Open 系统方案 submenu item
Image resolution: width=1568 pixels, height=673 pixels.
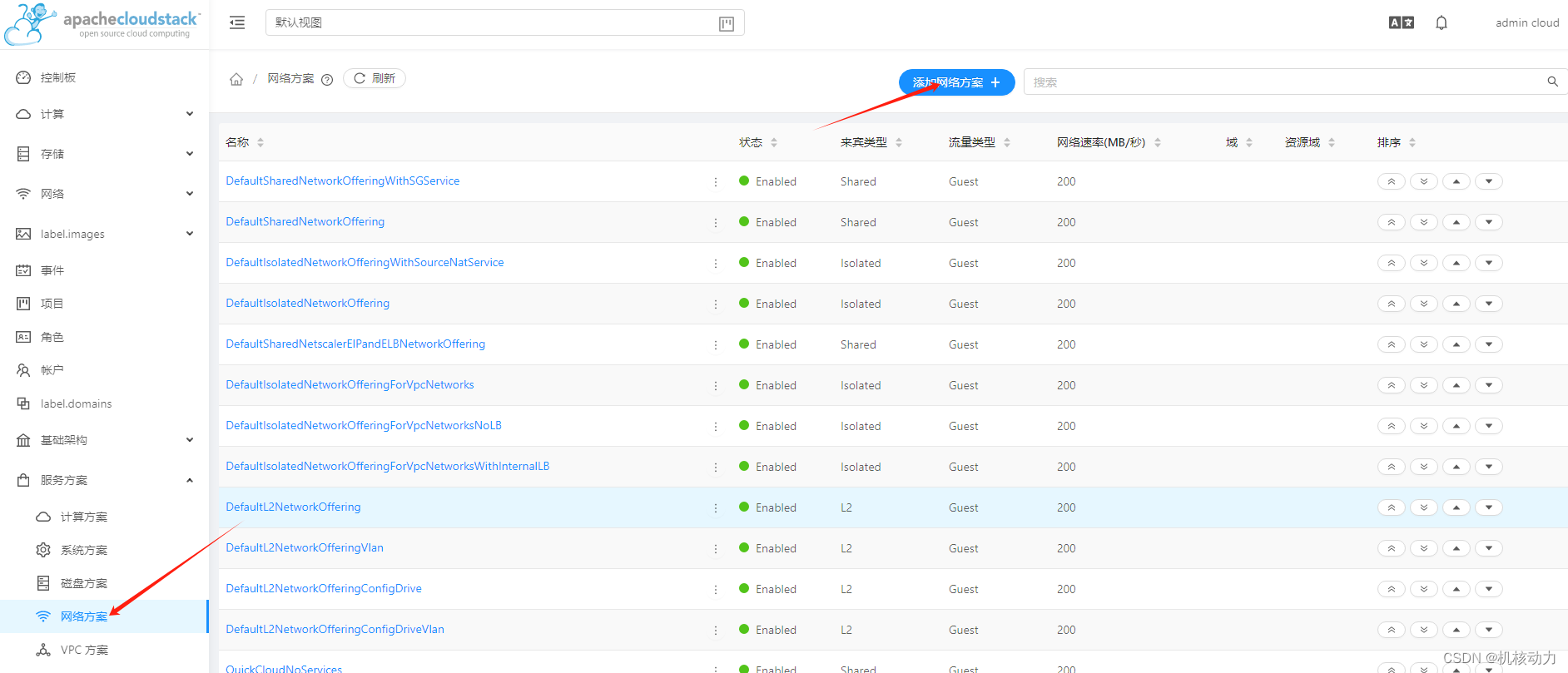point(104,550)
